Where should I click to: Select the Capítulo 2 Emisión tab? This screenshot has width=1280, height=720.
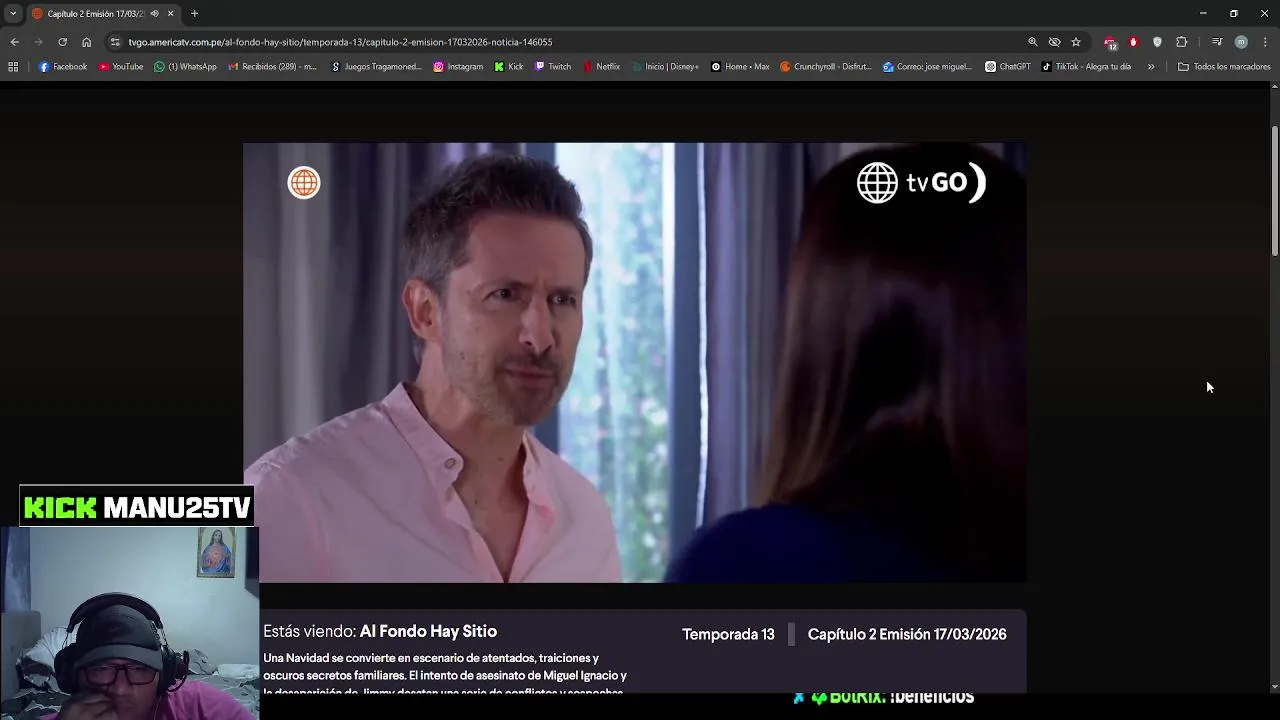click(95, 14)
